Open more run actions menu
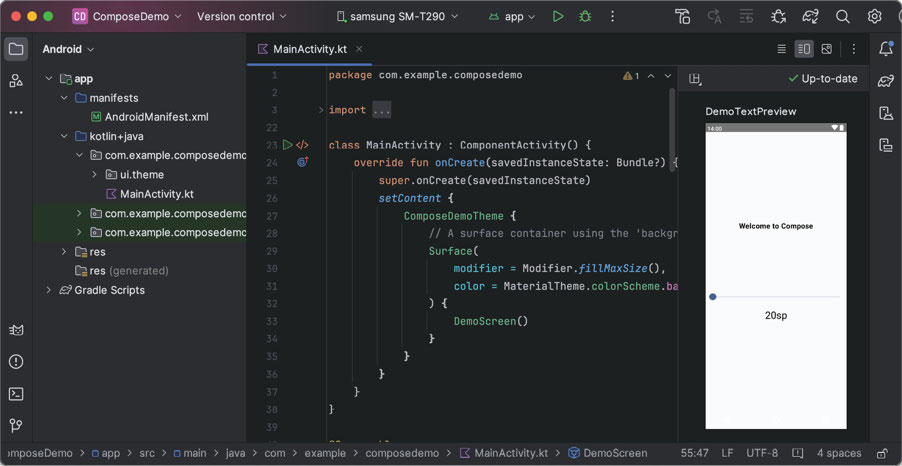The image size is (902, 466). (613, 17)
